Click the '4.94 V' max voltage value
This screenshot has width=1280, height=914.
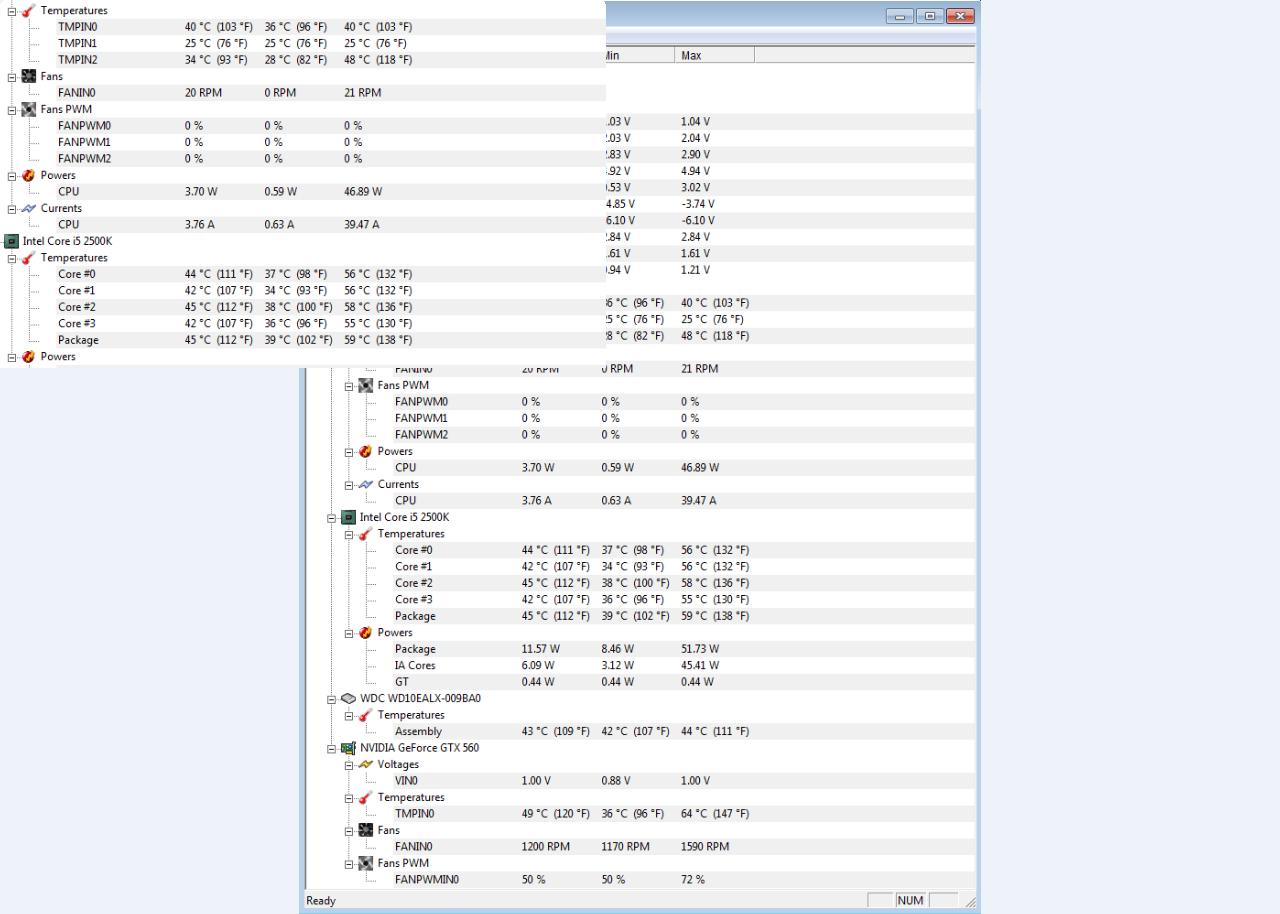696,171
